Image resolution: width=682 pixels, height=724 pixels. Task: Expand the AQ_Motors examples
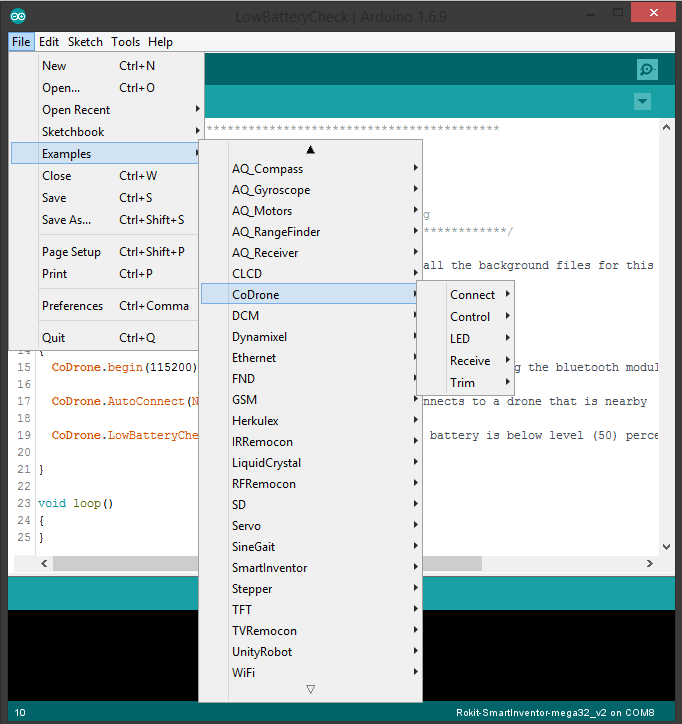coord(310,211)
